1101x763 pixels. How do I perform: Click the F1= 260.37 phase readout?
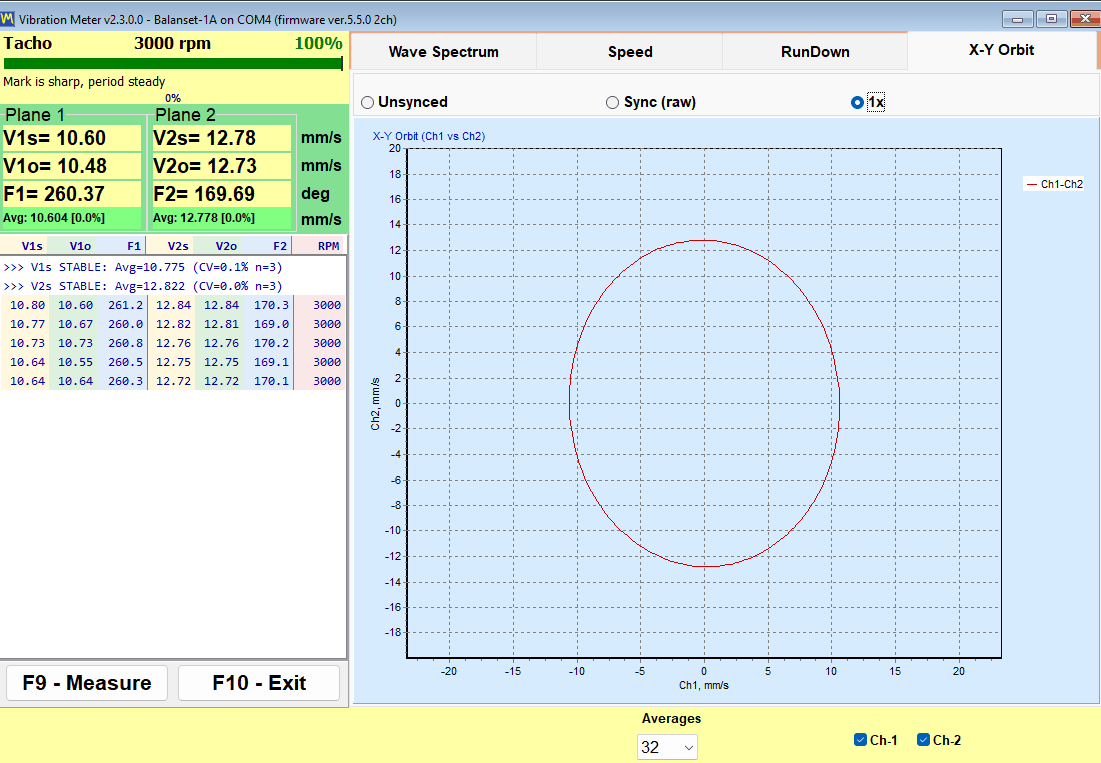click(72, 194)
